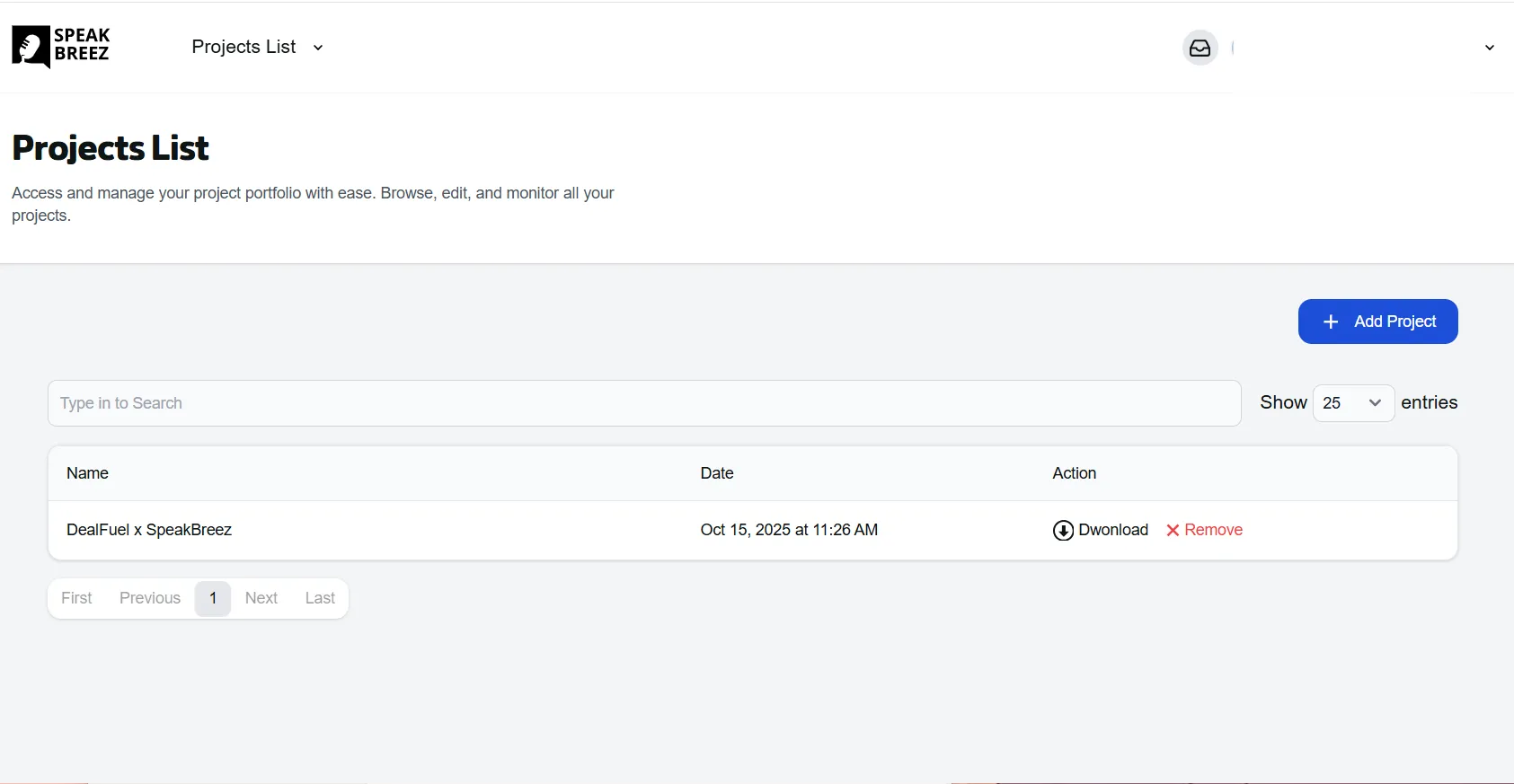This screenshot has width=1514, height=784.
Task: Go to the First page
Action: (76, 598)
